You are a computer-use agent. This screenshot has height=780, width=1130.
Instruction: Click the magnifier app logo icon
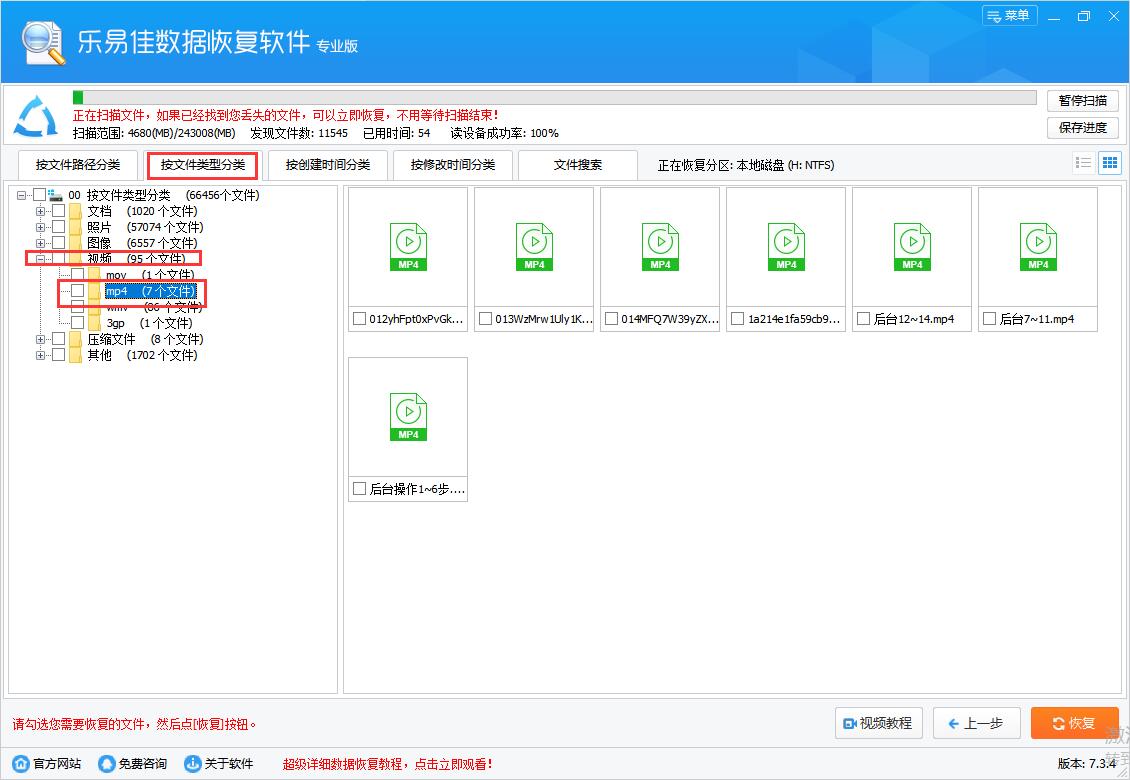click(43, 43)
